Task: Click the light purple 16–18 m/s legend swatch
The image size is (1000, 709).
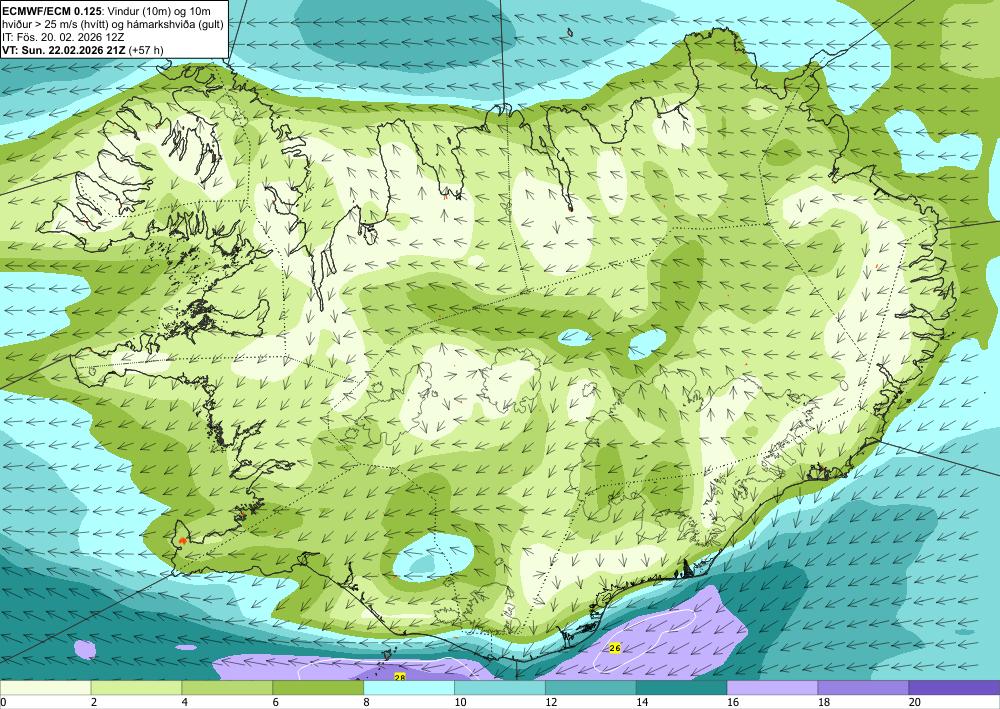Action: coord(772,688)
